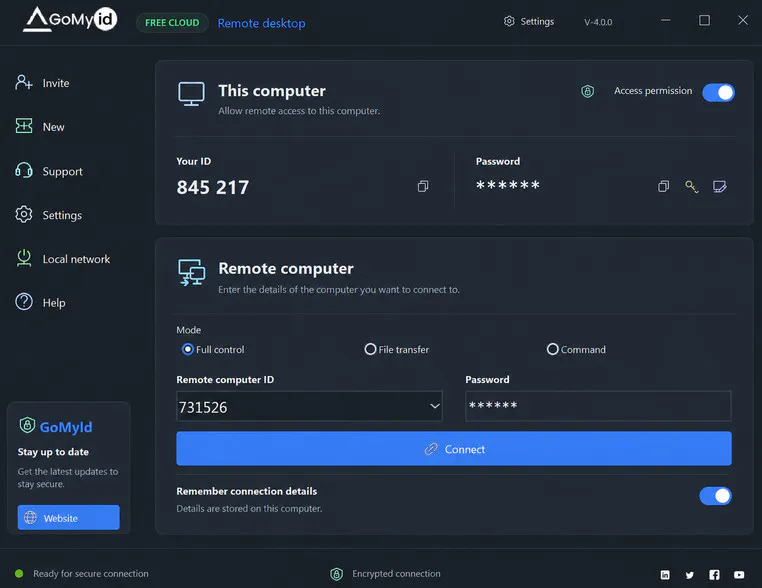Open Support in the sidebar
This screenshot has height=588, width=762.
pyautogui.click(x=49, y=171)
